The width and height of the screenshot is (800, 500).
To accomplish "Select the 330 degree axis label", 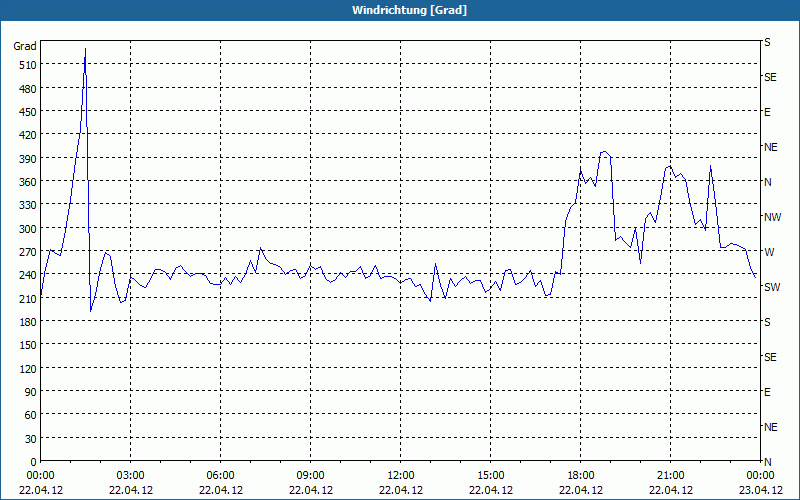I will pyautogui.click(x=28, y=205).
